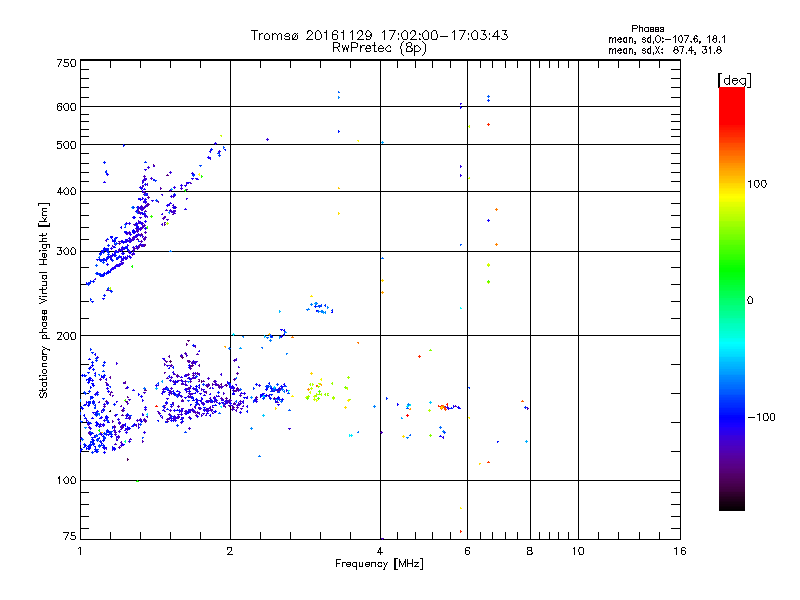
Task: Click the y-axis '100' tick label
Action: point(66,481)
